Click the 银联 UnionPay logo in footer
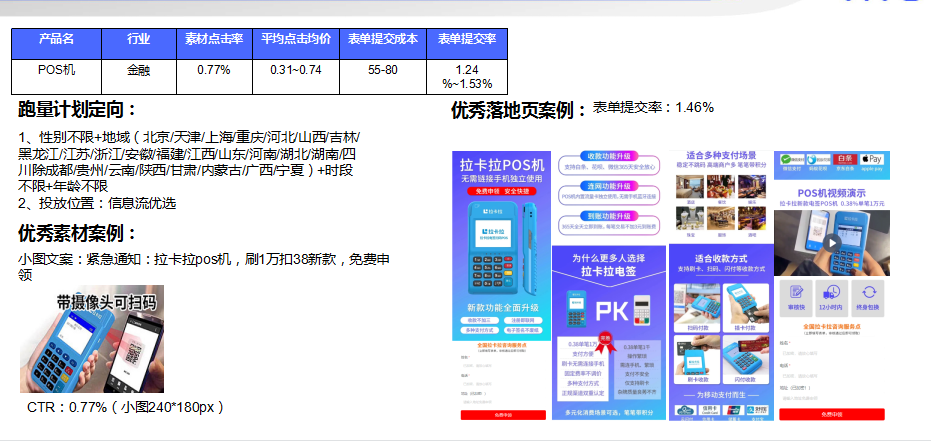The image size is (931, 441). pyautogui.click(x=733, y=410)
